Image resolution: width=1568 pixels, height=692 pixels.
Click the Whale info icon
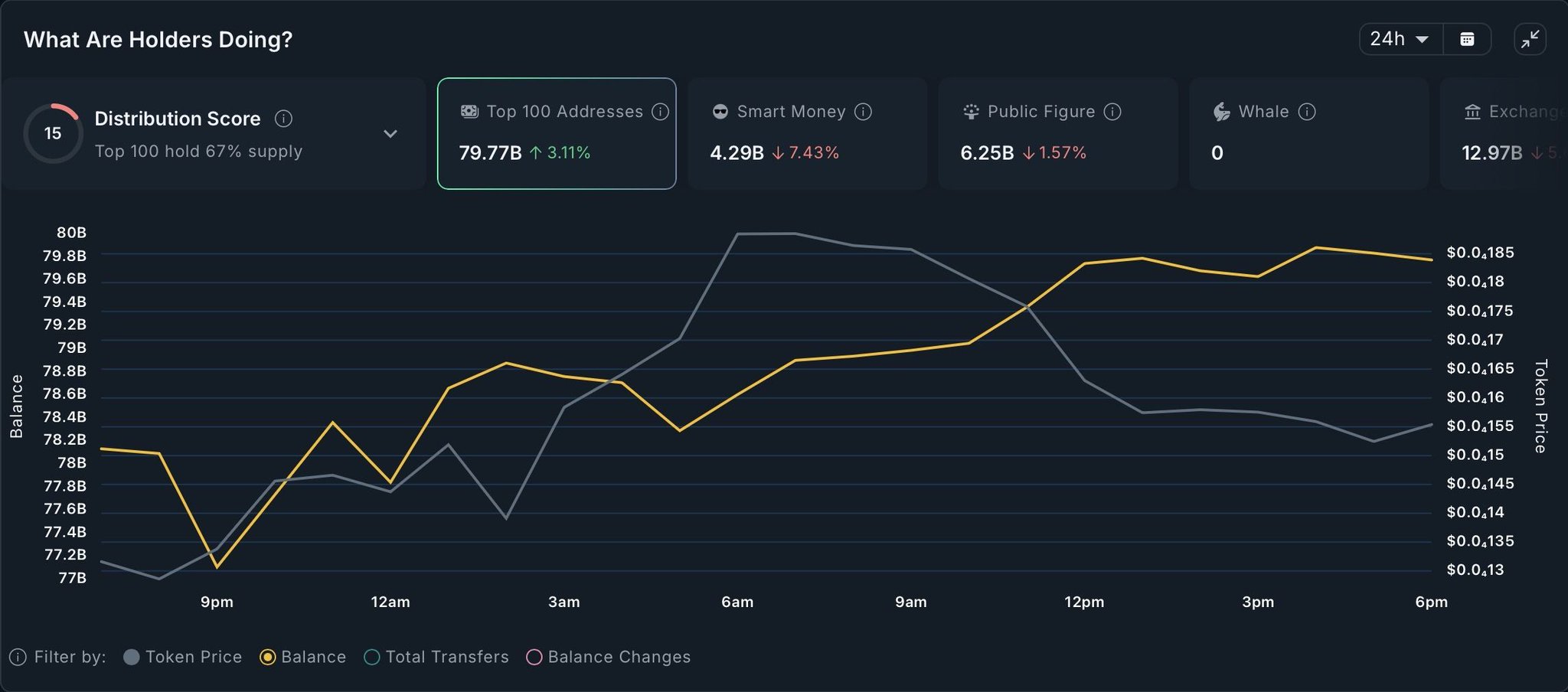[x=1307, y=112]
